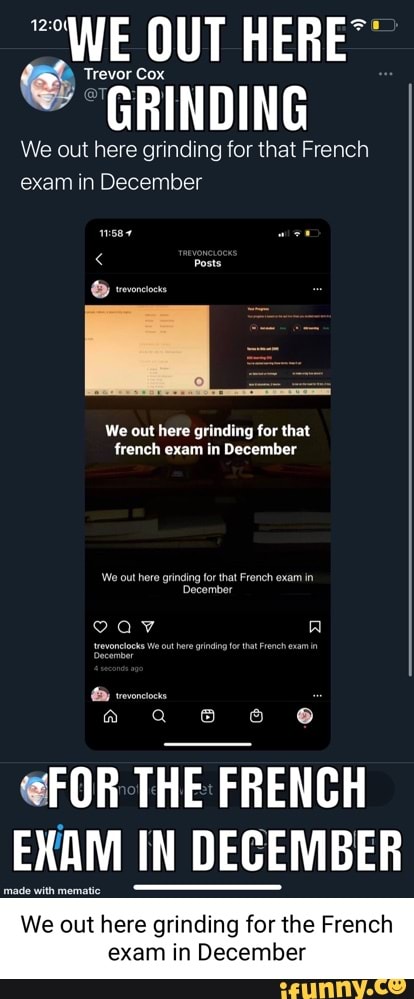Open profile avatar in bottom nav bar
The height and width of the screenshot is (999, 414).
(306, 715)
